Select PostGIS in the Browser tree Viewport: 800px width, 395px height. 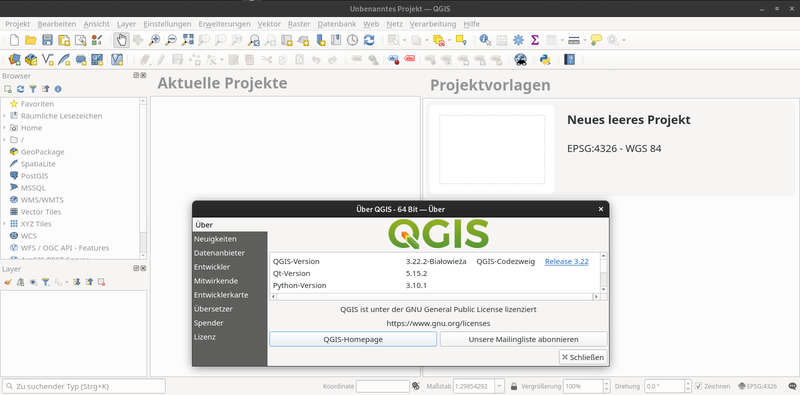tap(34, 176)
